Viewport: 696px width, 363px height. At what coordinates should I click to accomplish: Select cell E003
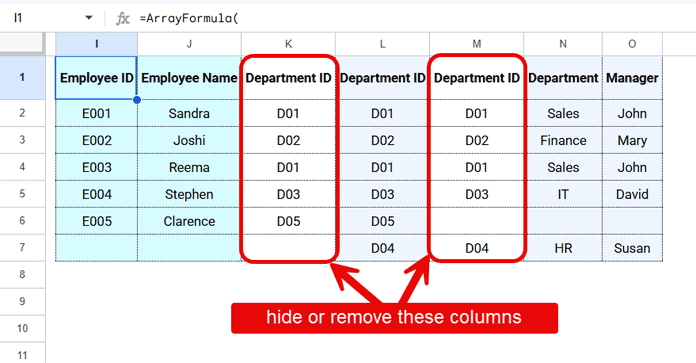(96, 167)
